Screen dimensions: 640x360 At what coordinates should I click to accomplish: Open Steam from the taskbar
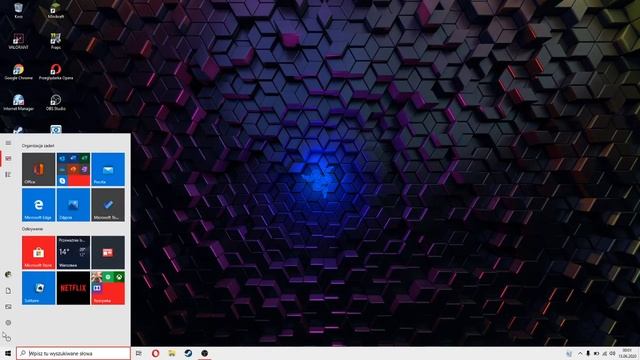click(188, 353)
